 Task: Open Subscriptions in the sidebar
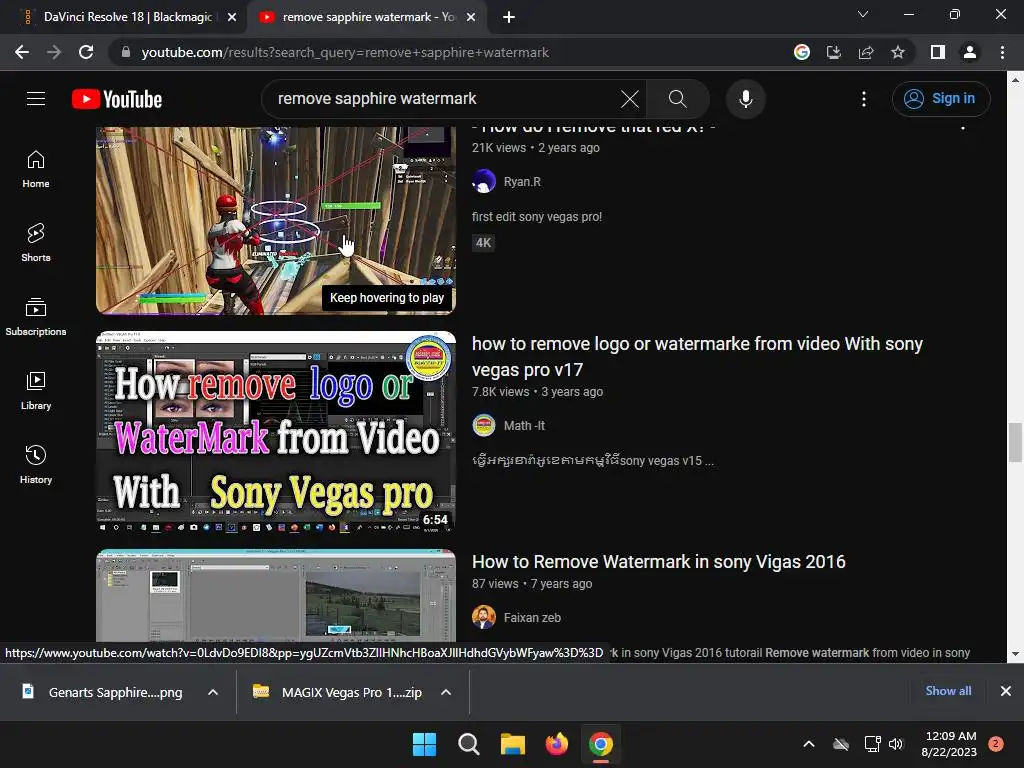36,317
